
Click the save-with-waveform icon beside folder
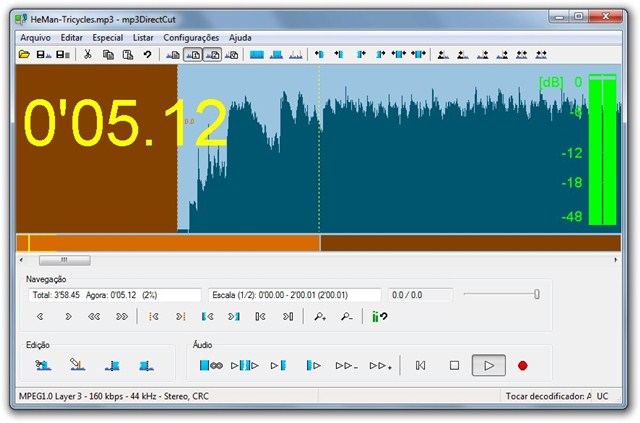44,54
